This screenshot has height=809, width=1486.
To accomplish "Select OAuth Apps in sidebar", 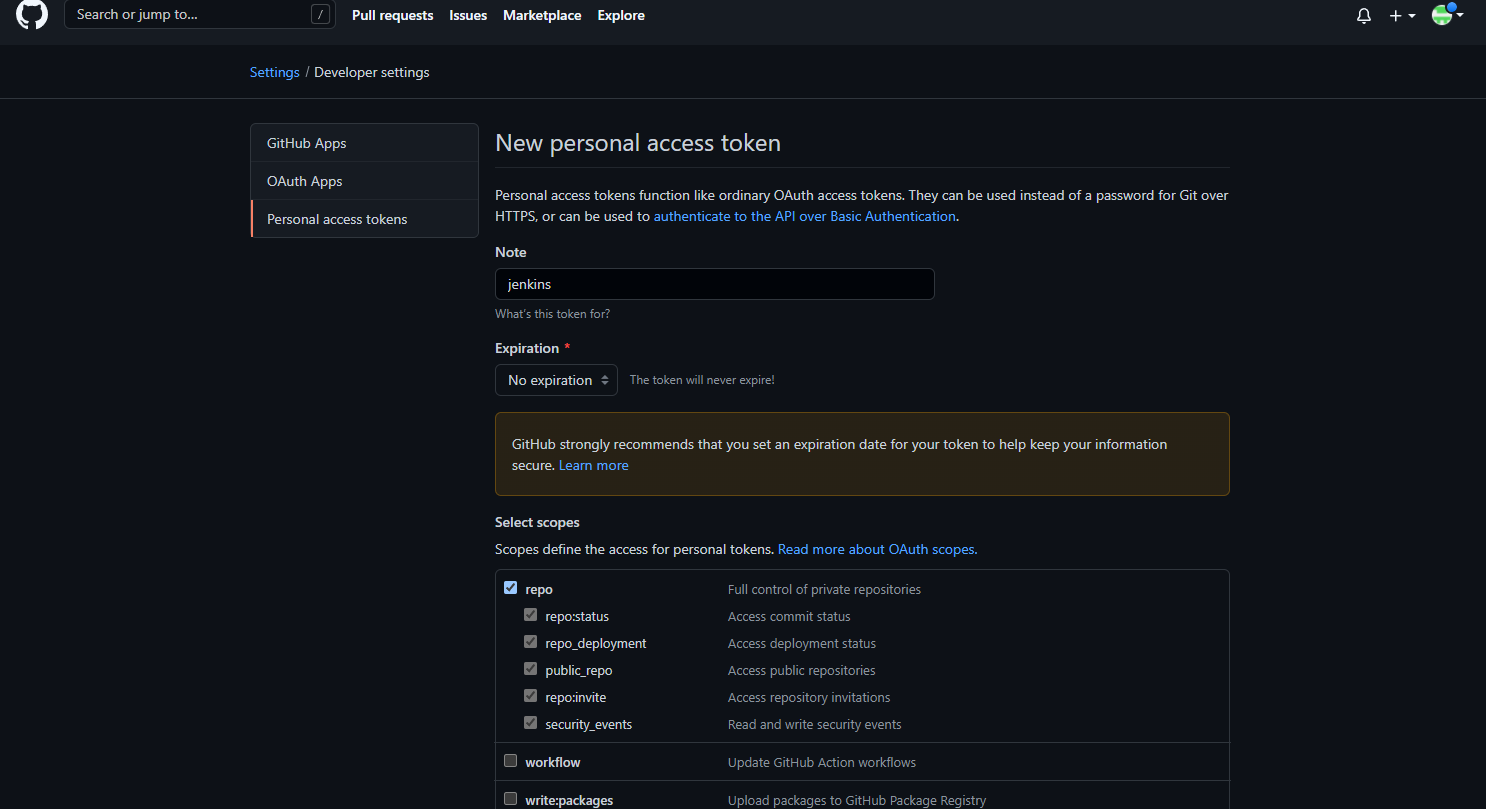I will pyautogui.click(x=365, y=181).
